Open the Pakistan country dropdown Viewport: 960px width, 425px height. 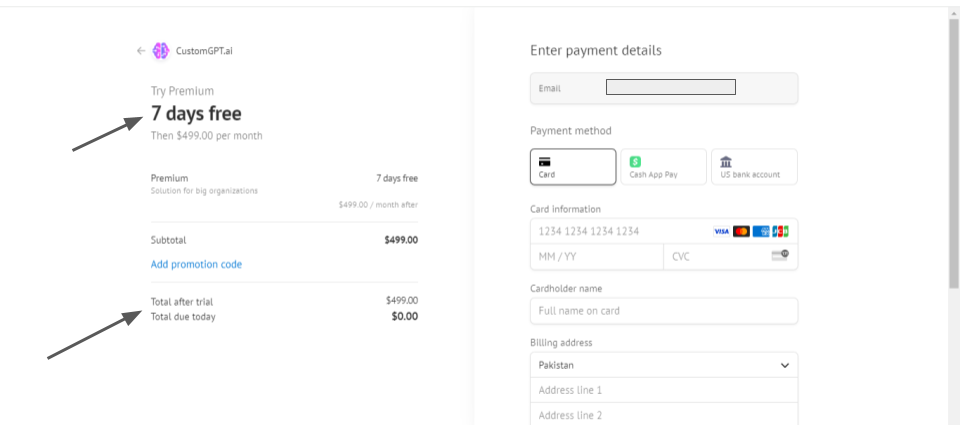click(x=664, y=365)
